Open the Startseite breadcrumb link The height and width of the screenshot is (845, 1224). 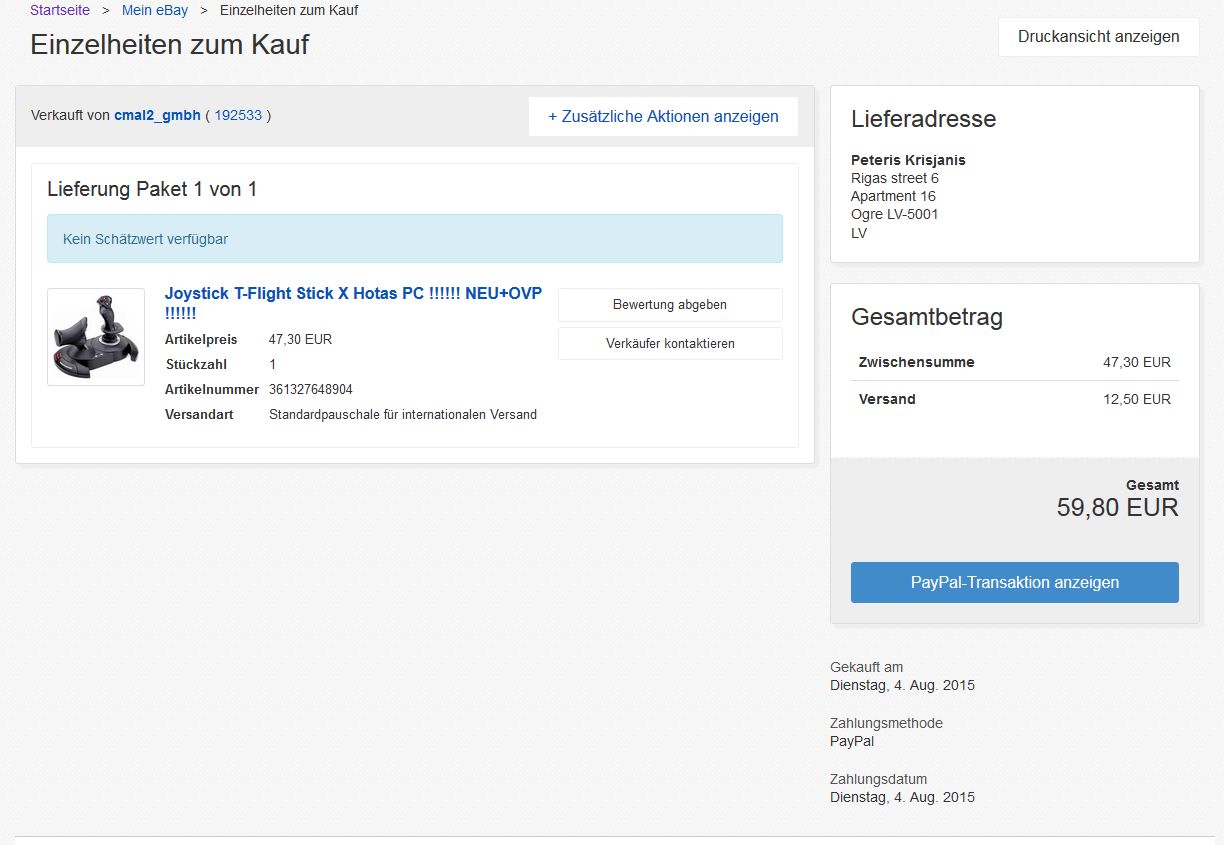click(60, 10)
